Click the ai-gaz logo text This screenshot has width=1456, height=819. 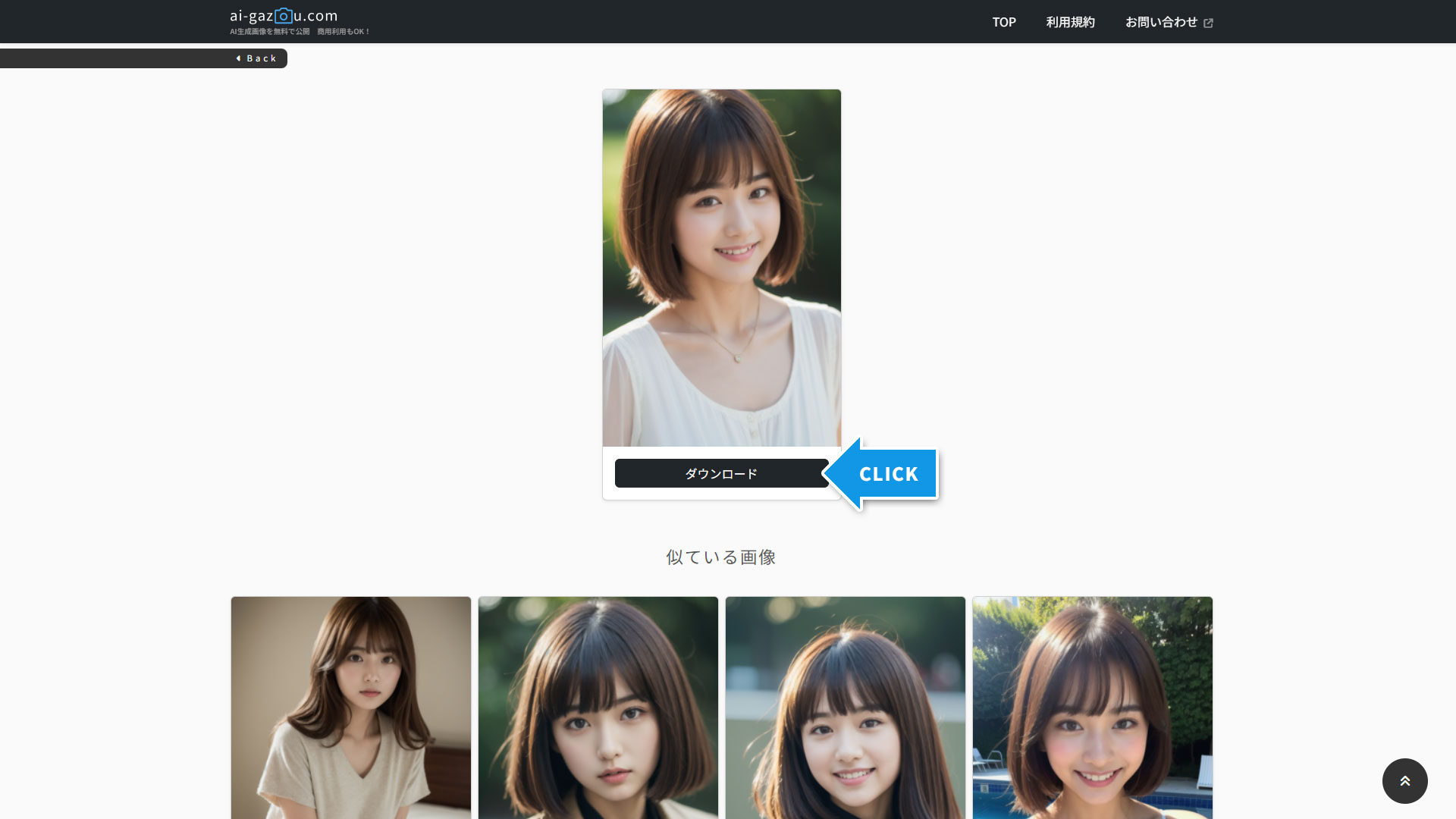click(251, 16)
